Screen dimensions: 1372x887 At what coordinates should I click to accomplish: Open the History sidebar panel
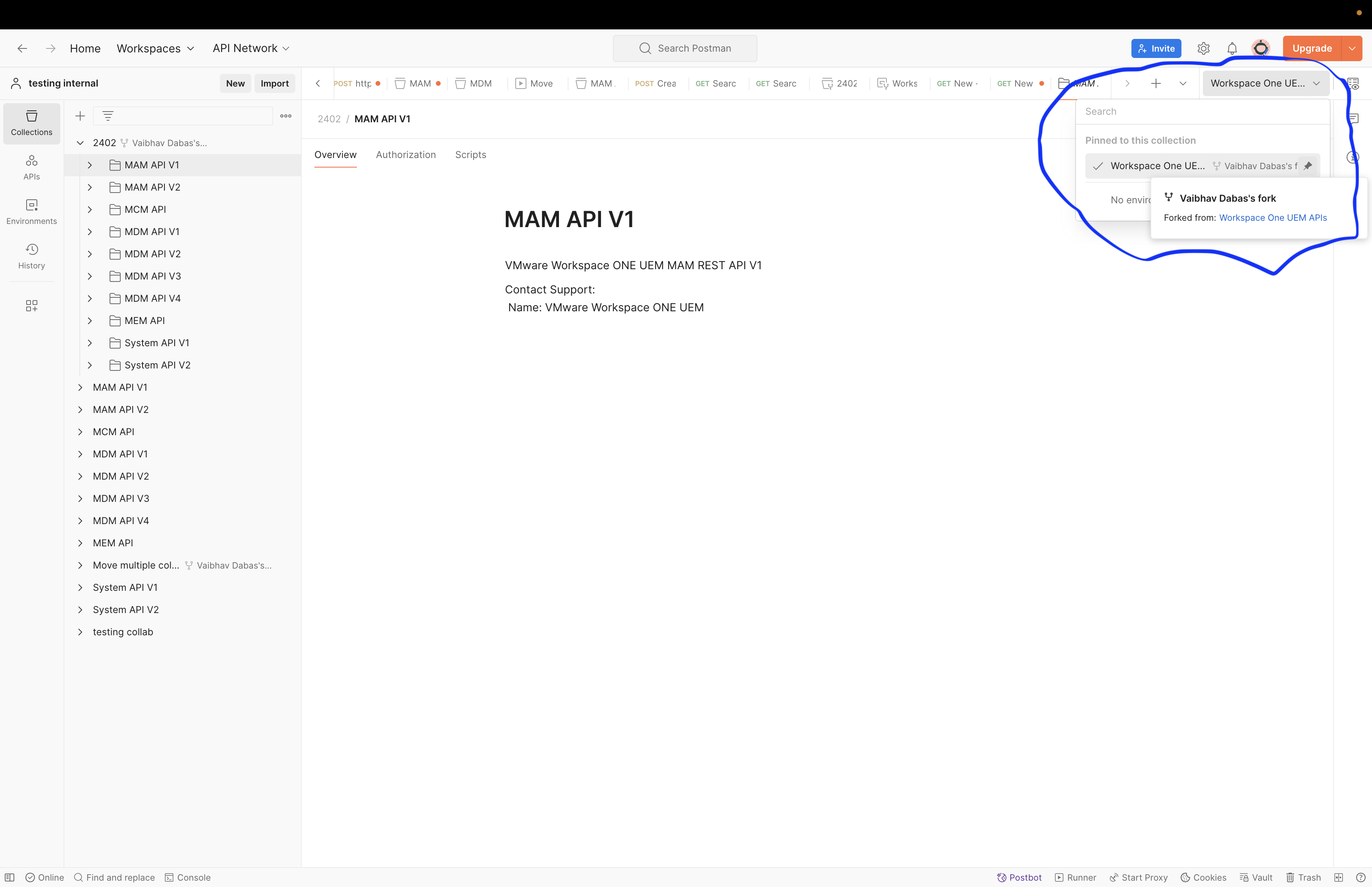31,256
